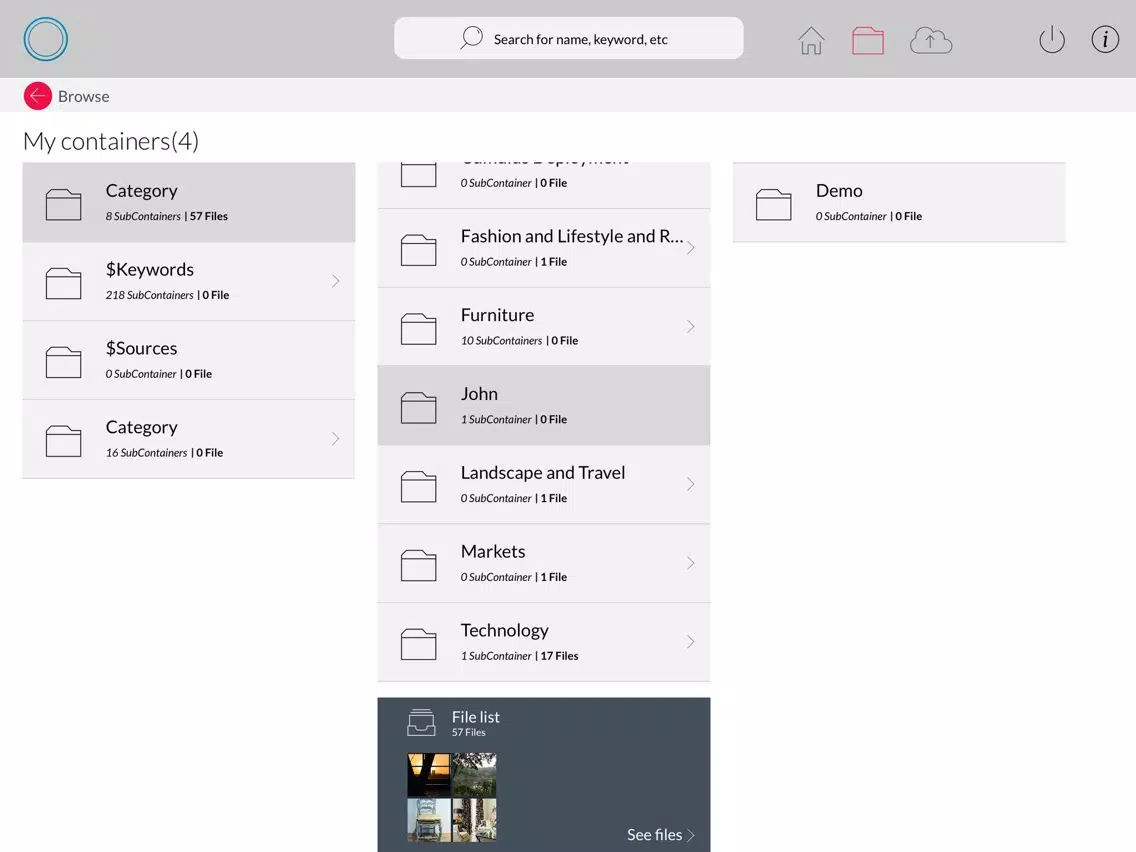Image resolution: width=1136 pixels, height=852 pixels.
Task: Click the Demo folder icon
Action: 774,204
